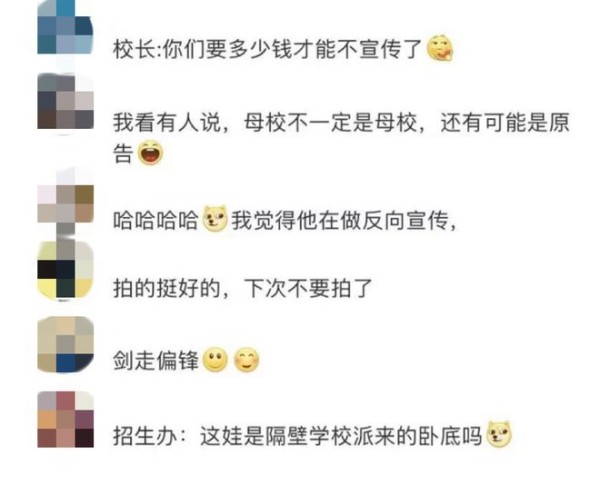This screenshot has height=485, width=600.
Task: Click the heart-holding emoji after 不宣传了
Action: tap(440, 48)
